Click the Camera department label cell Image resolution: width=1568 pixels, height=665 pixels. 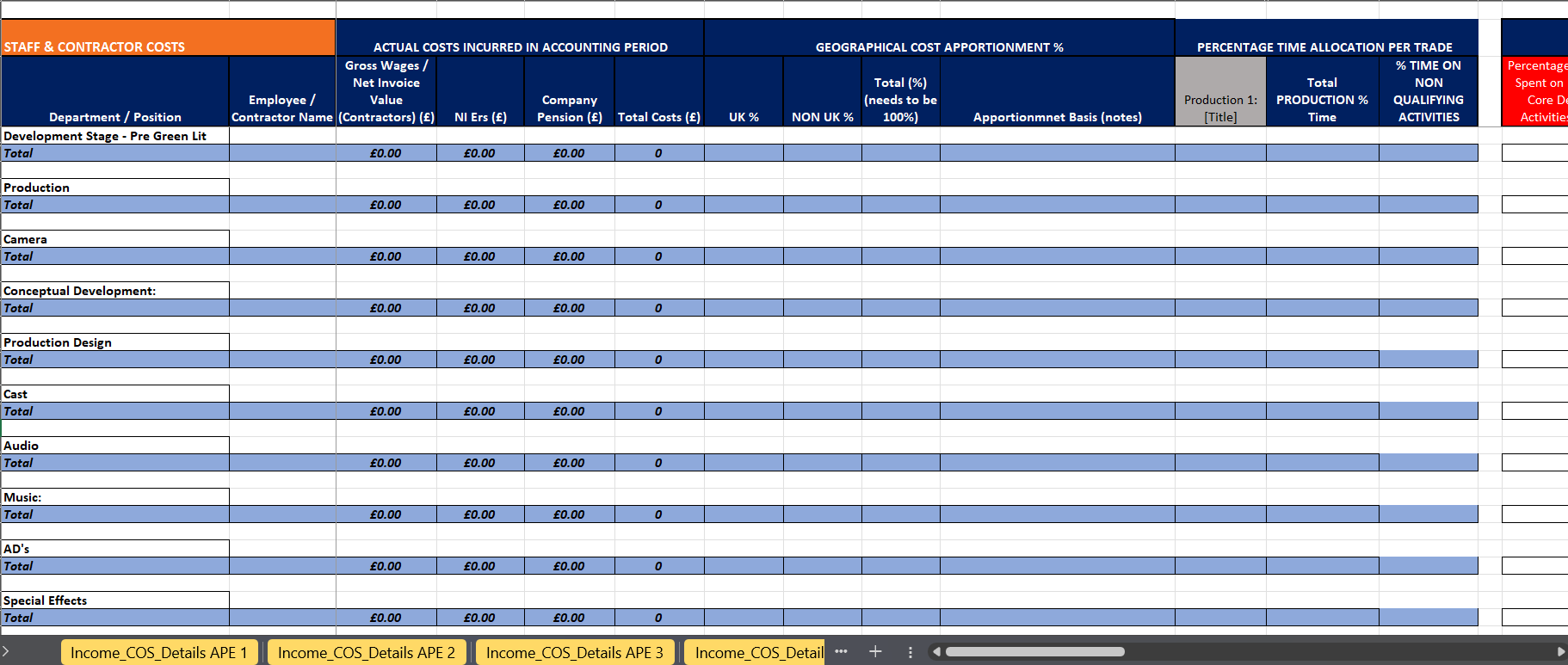115,239
